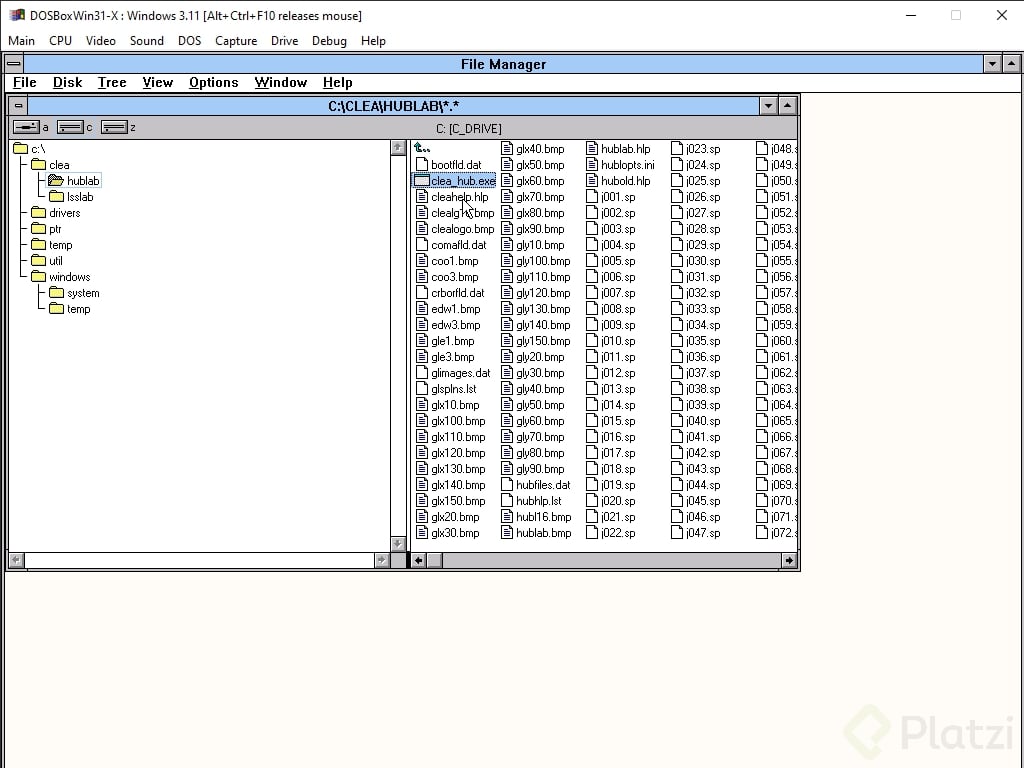Open File Manager control-menu box

[x=14, y=64]
